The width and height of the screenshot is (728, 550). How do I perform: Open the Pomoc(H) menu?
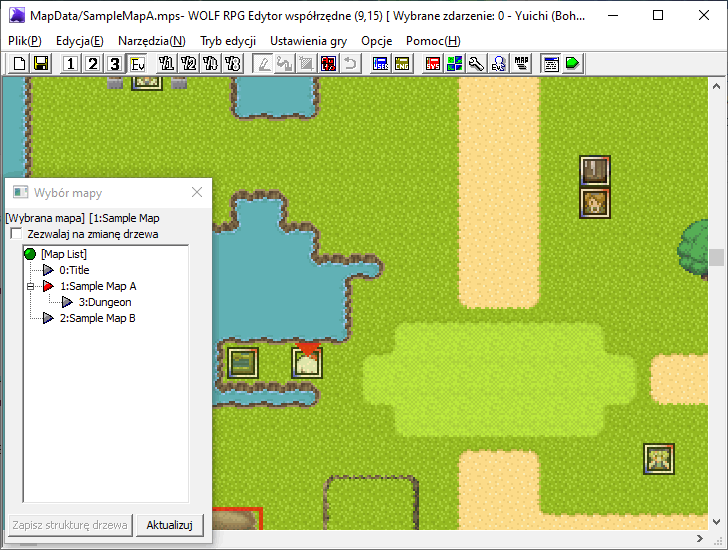coord(433,41)
